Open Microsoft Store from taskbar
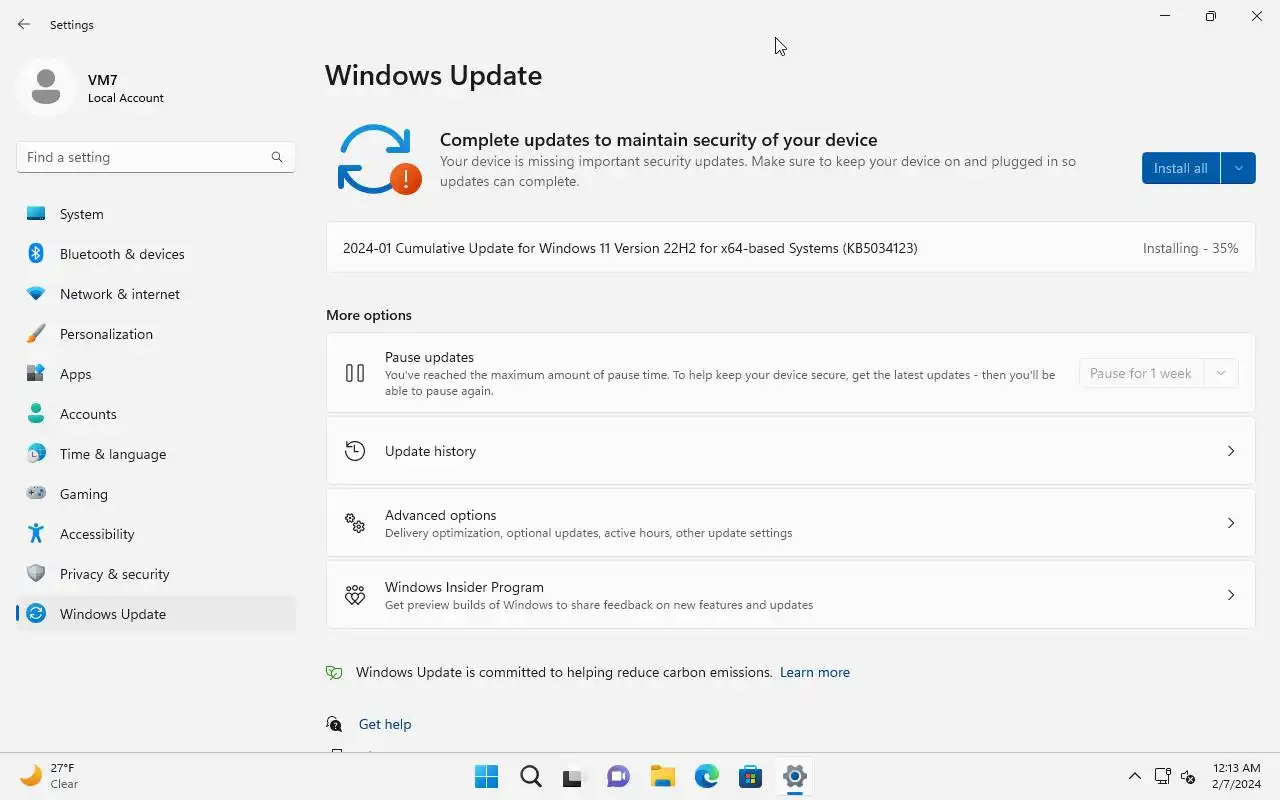The image size is (1280, 800). click(751, 776)
